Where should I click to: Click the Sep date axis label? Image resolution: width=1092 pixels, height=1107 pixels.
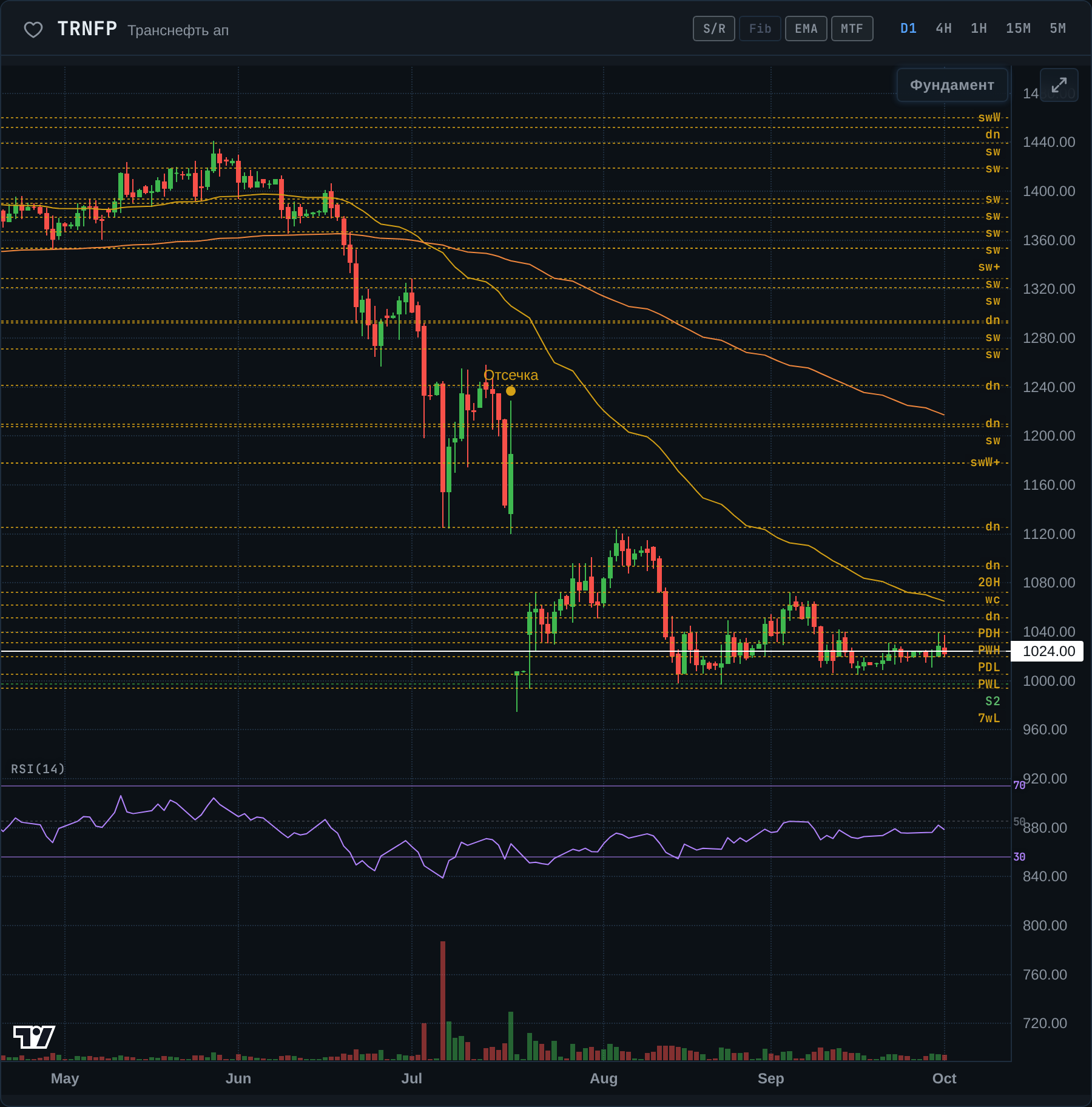tap(771, 1078)
